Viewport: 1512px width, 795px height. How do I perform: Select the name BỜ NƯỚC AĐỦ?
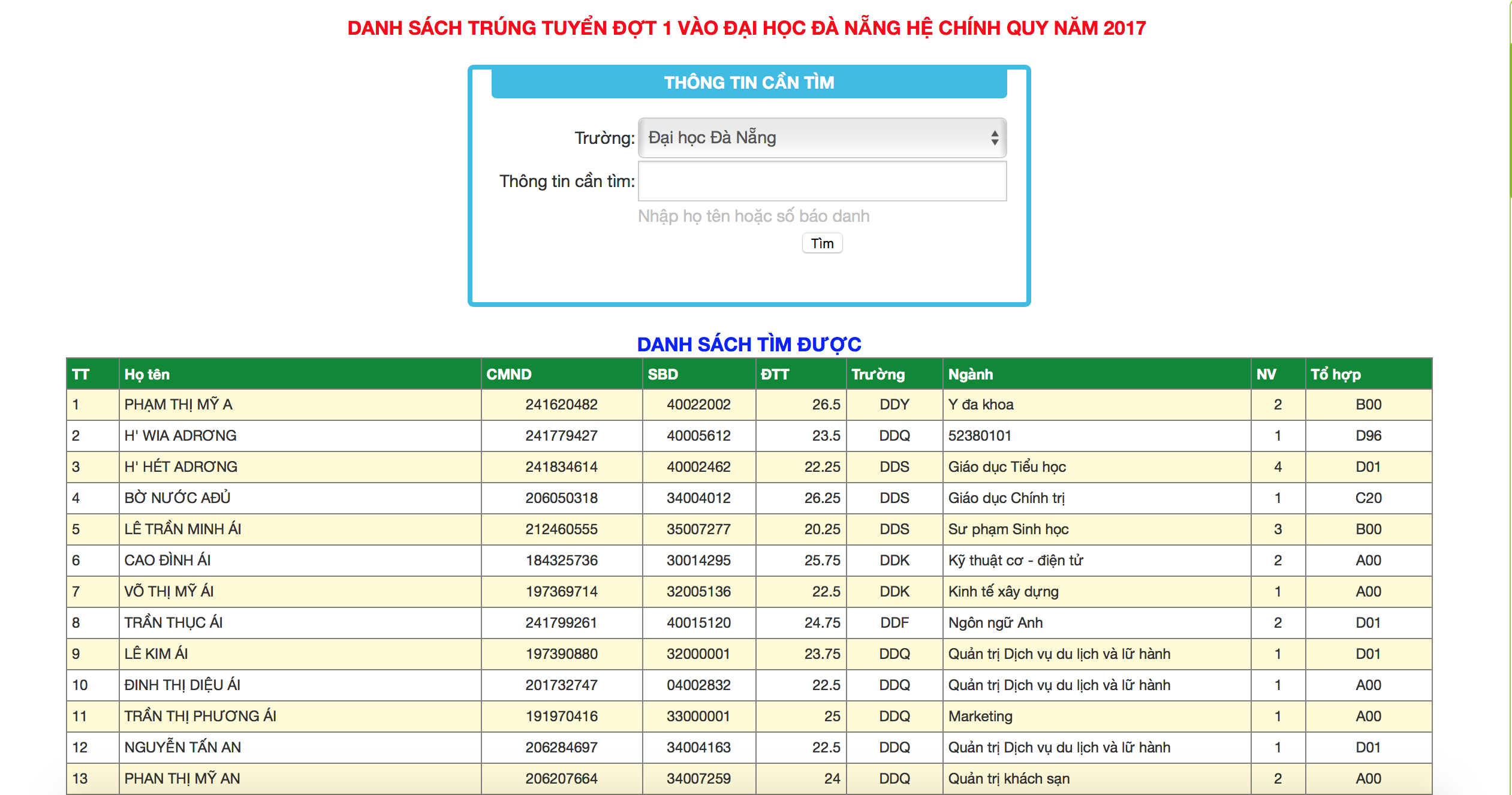[x=177, y=498]
